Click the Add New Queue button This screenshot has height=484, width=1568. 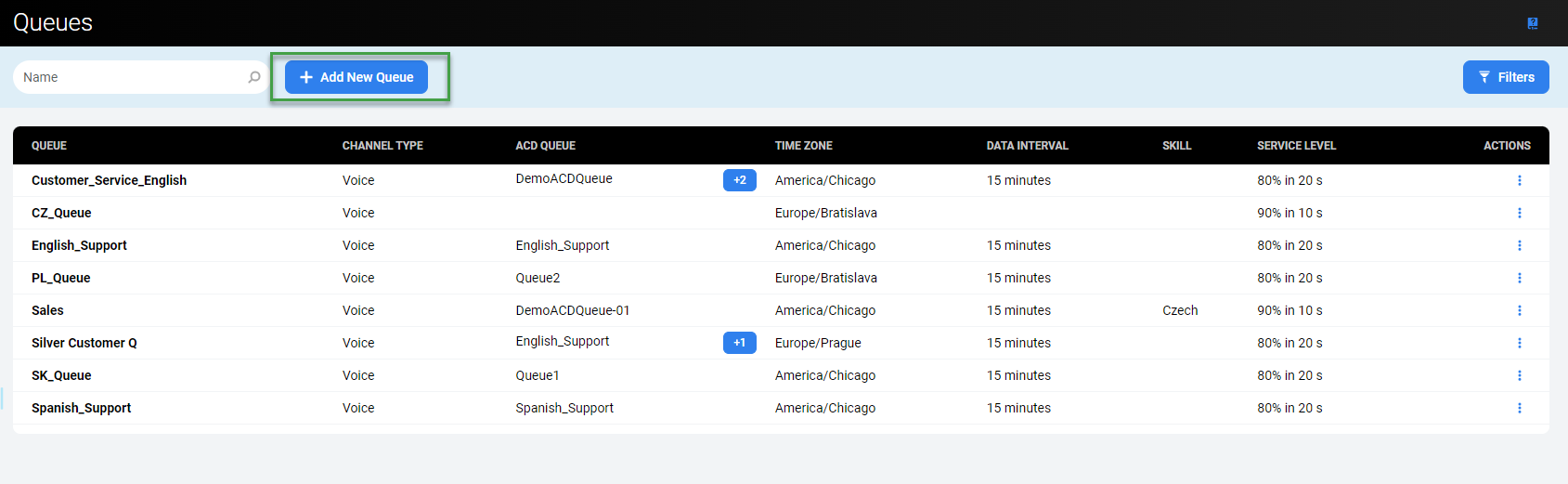click(356, 77)
